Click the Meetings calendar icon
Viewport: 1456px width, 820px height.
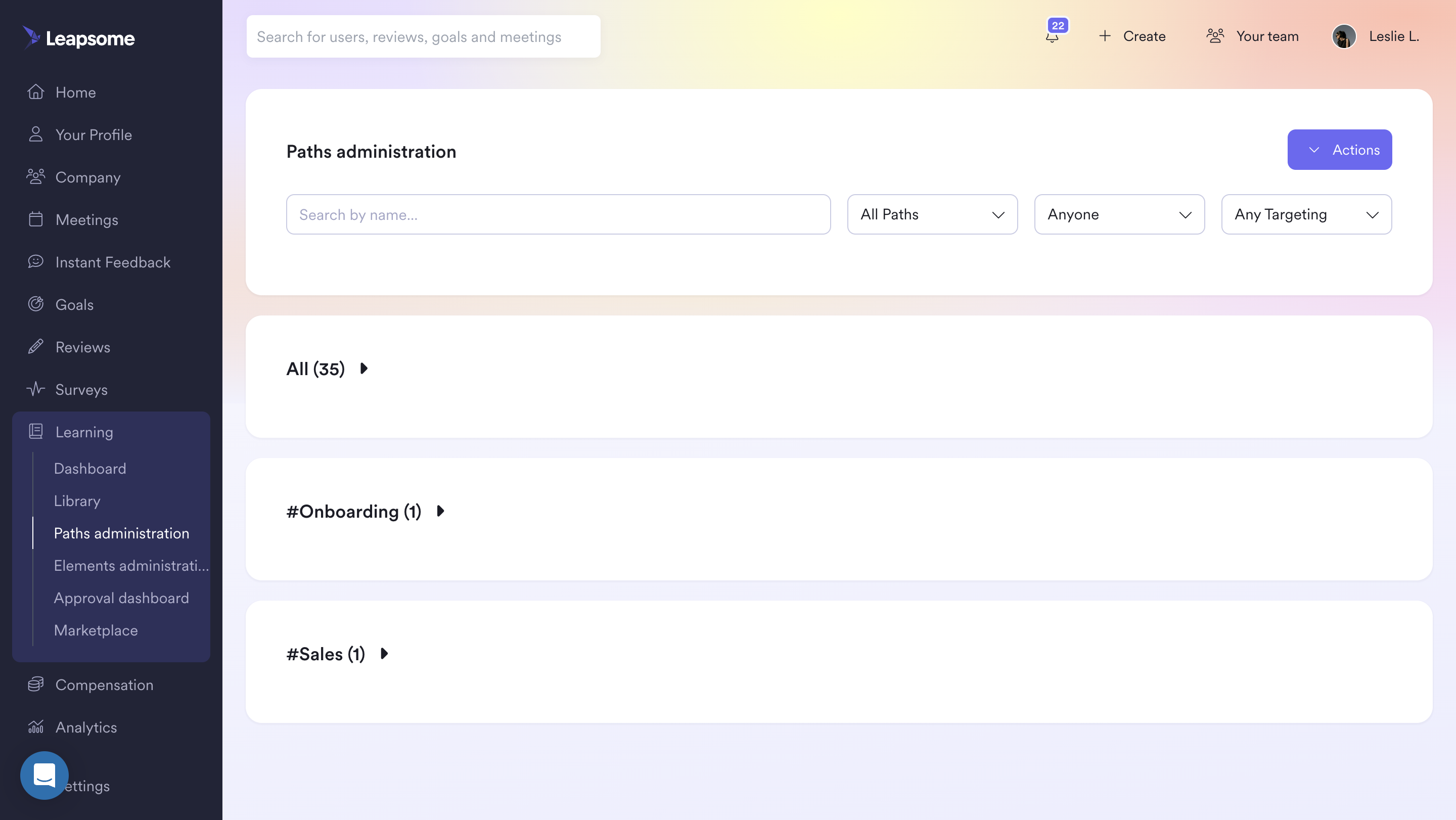coord(35,219)
